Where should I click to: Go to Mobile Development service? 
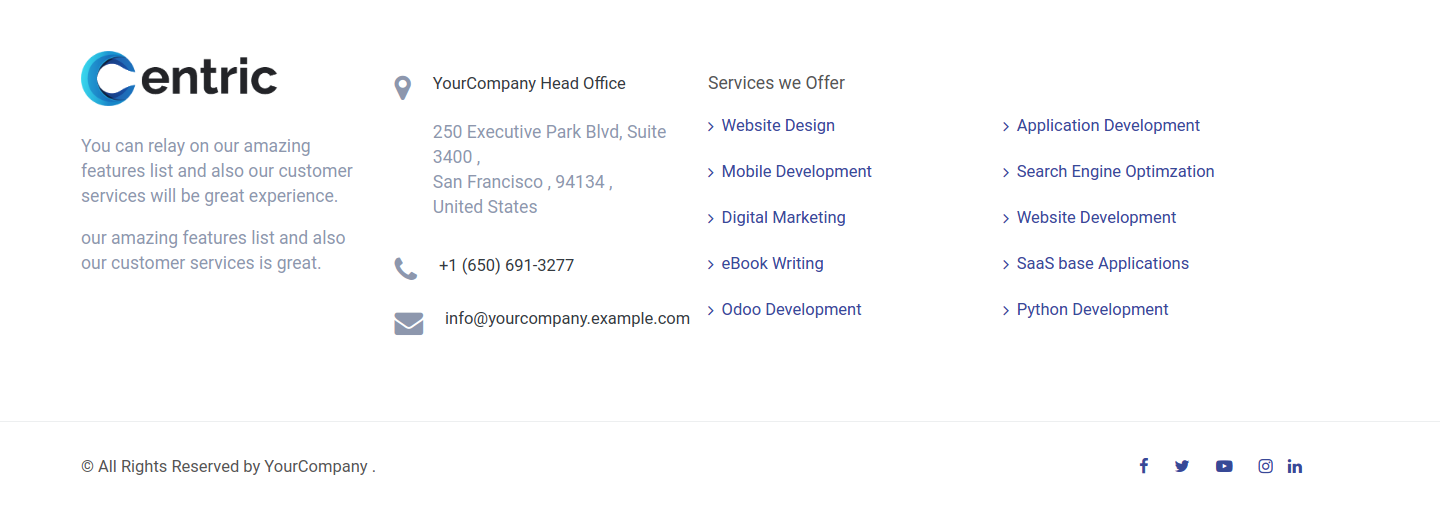pos(797,172)
